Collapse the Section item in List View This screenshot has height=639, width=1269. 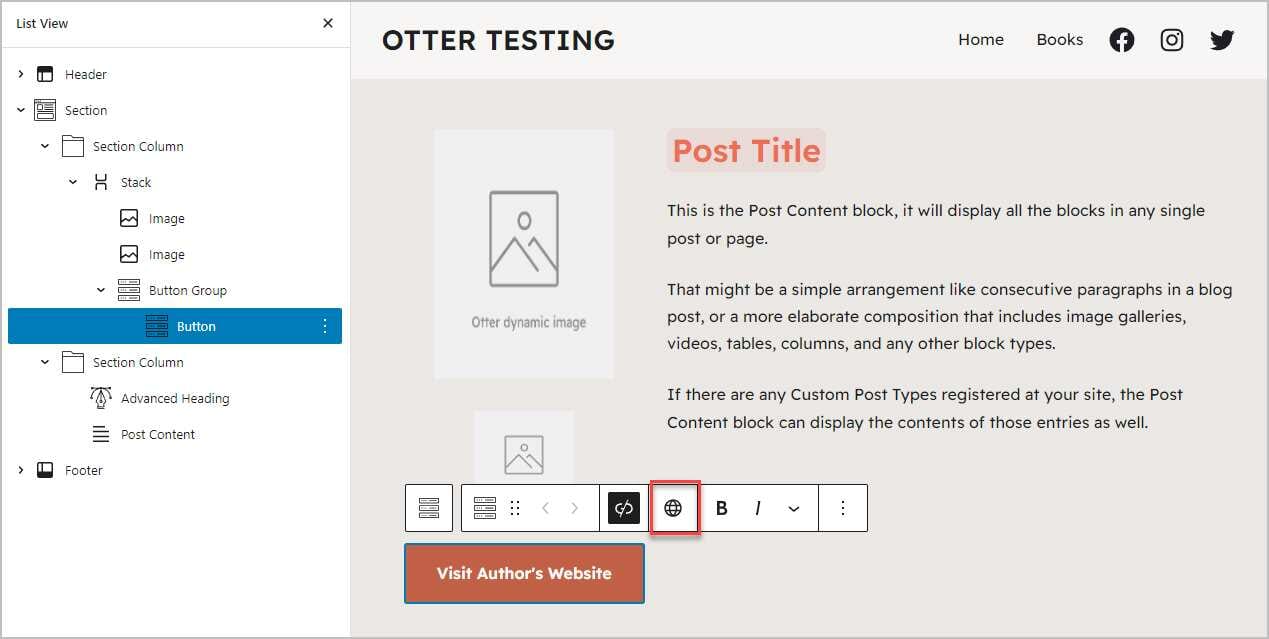click(x=21, y=110)
